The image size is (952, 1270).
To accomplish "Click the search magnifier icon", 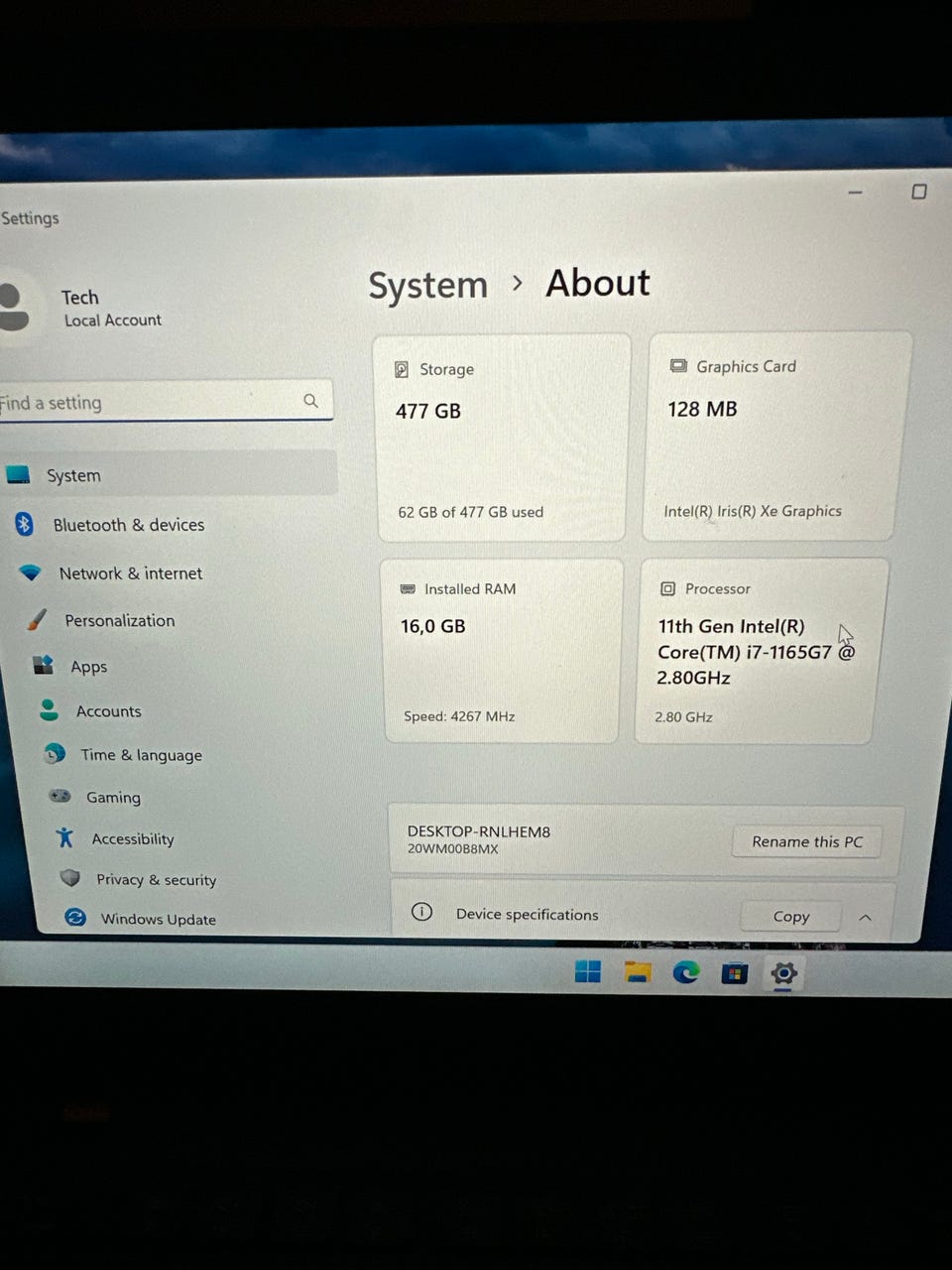I will [310, 401].
